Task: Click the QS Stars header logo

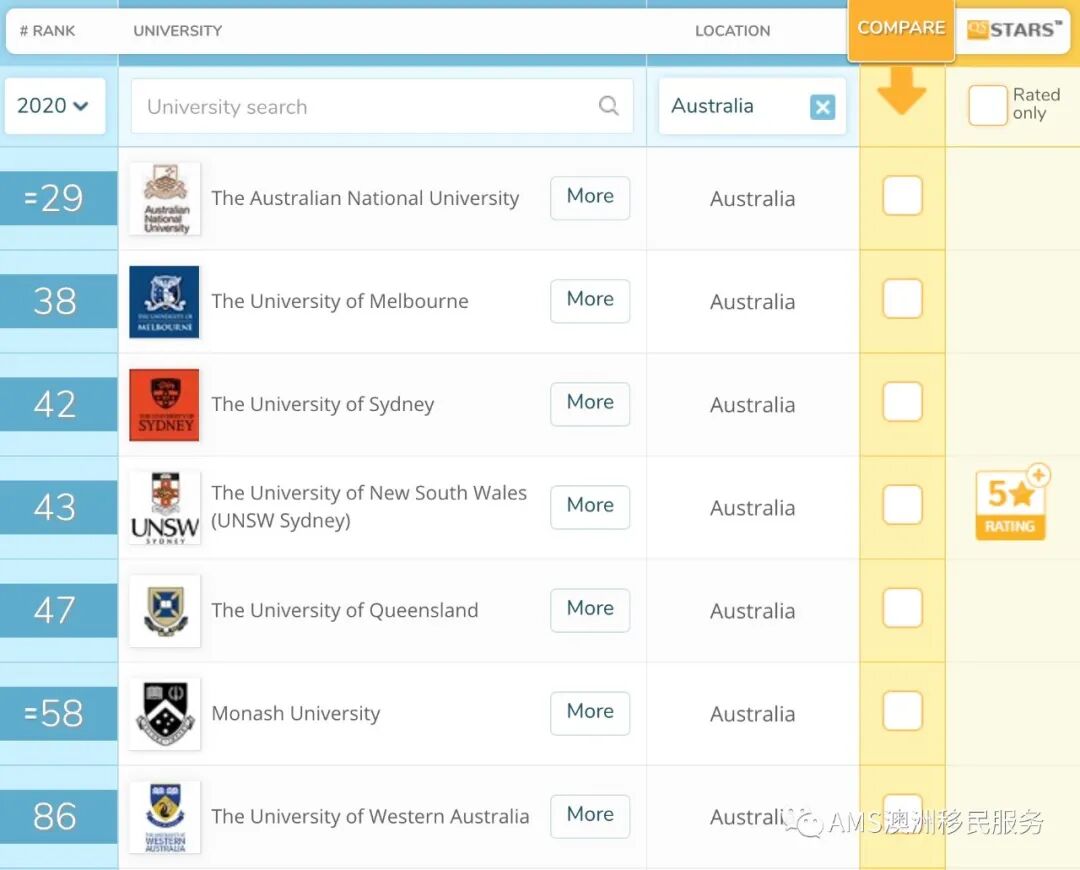Action: tap(1015, 30)
